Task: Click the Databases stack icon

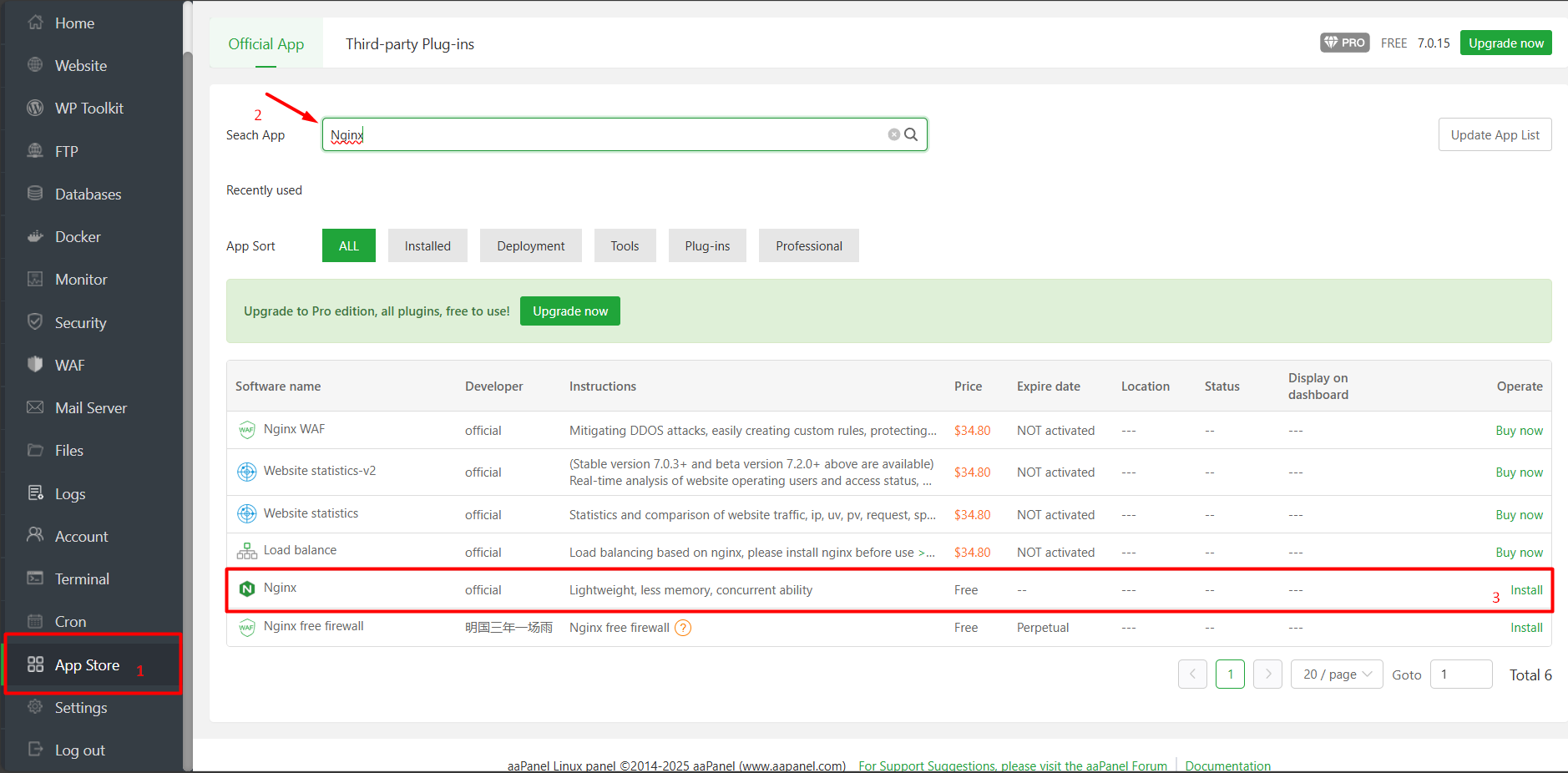Action: pyautogui.click(x=35, y=194)
